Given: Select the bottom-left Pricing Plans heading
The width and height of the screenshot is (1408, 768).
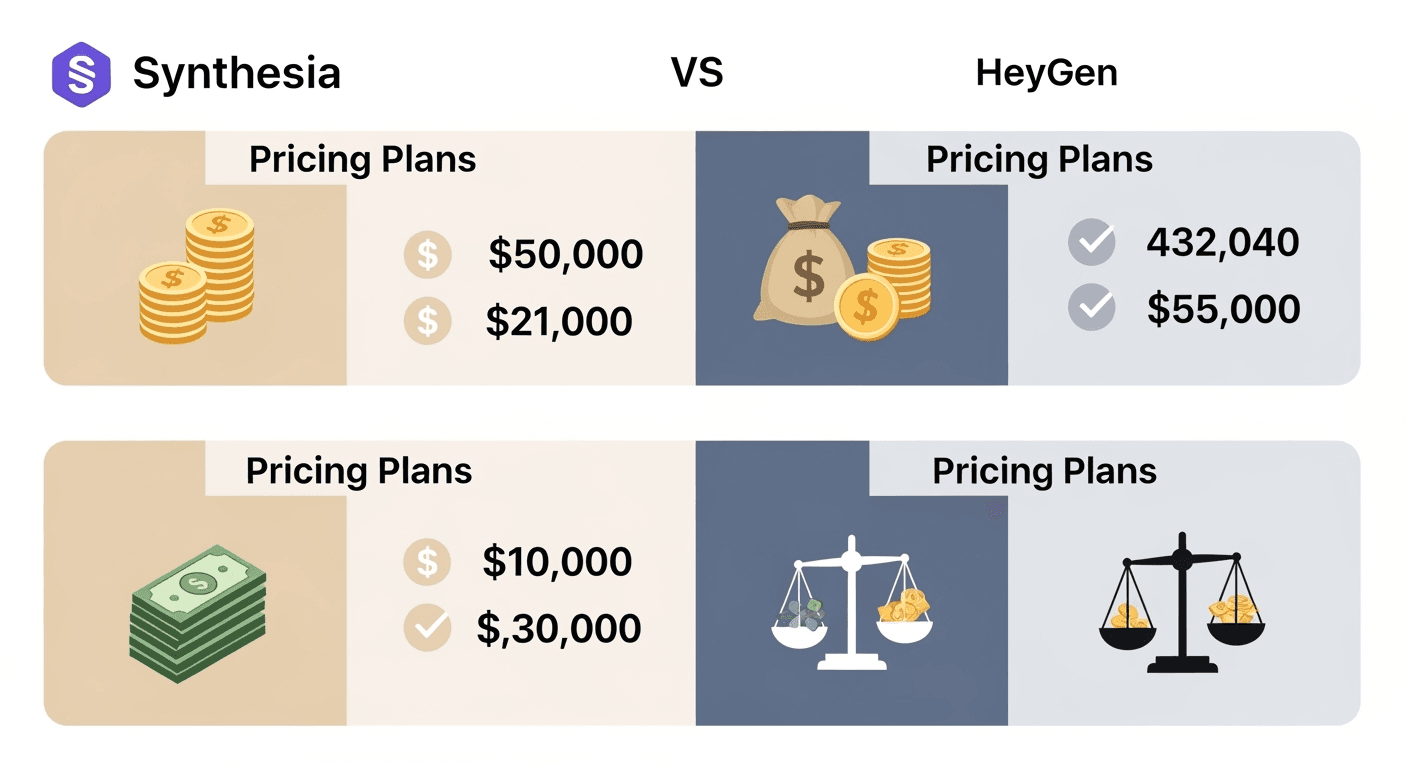Looking at the screenshot, I should 359,471.
